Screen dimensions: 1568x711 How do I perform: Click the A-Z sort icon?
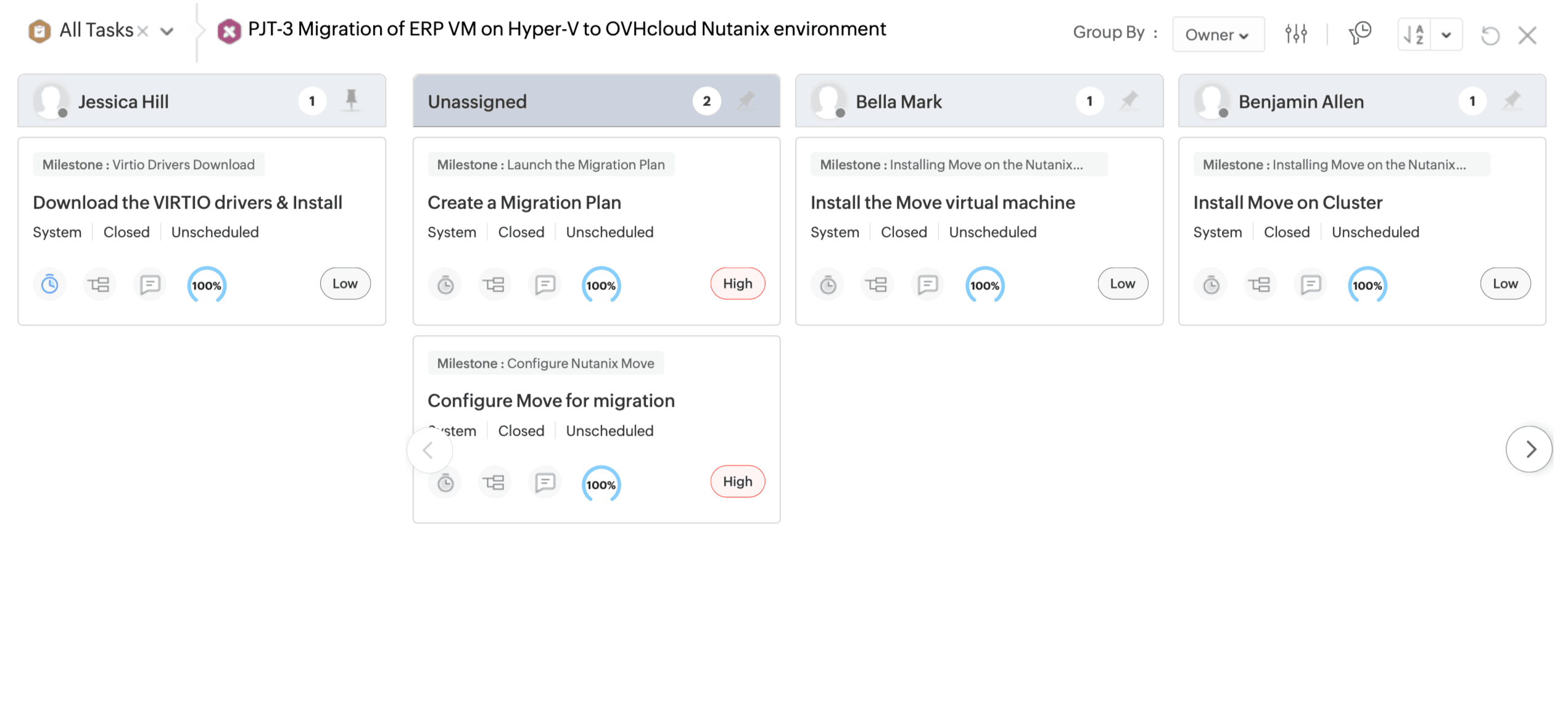click(1414, 35)
